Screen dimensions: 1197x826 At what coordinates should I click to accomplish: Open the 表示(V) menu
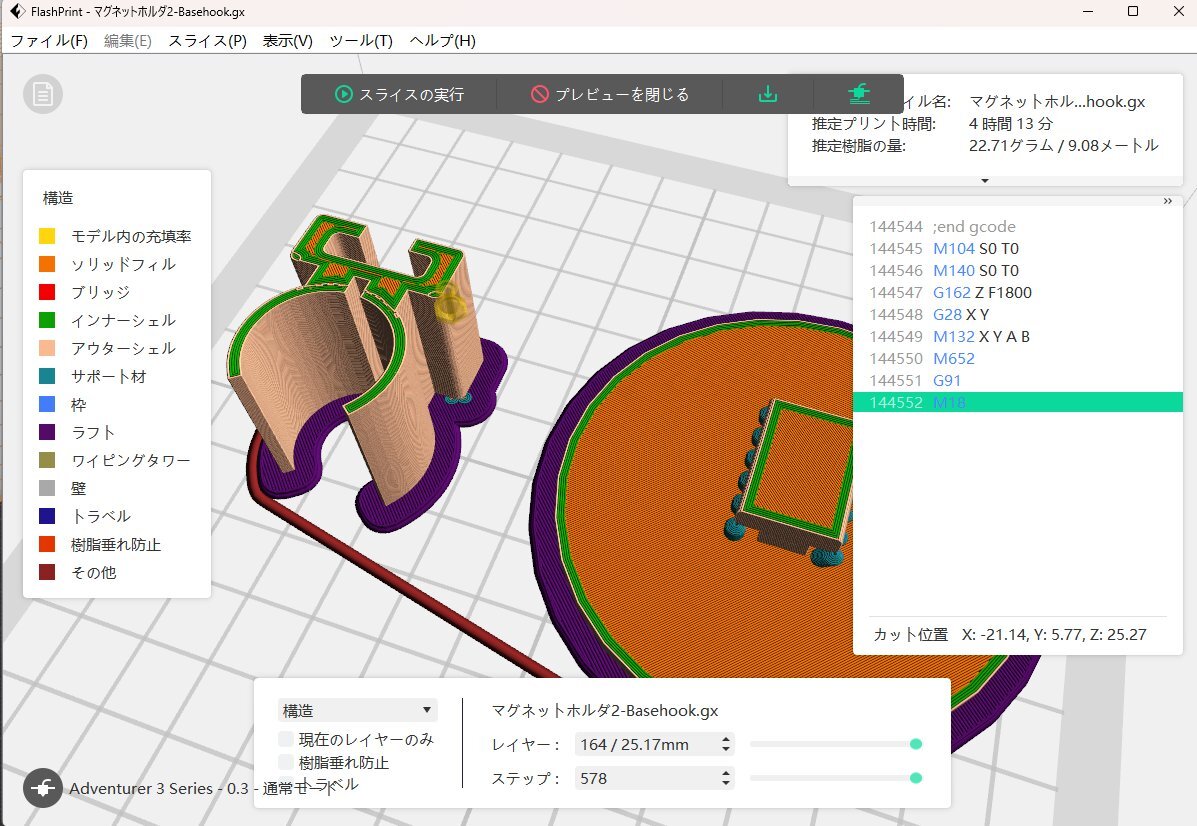288,40
